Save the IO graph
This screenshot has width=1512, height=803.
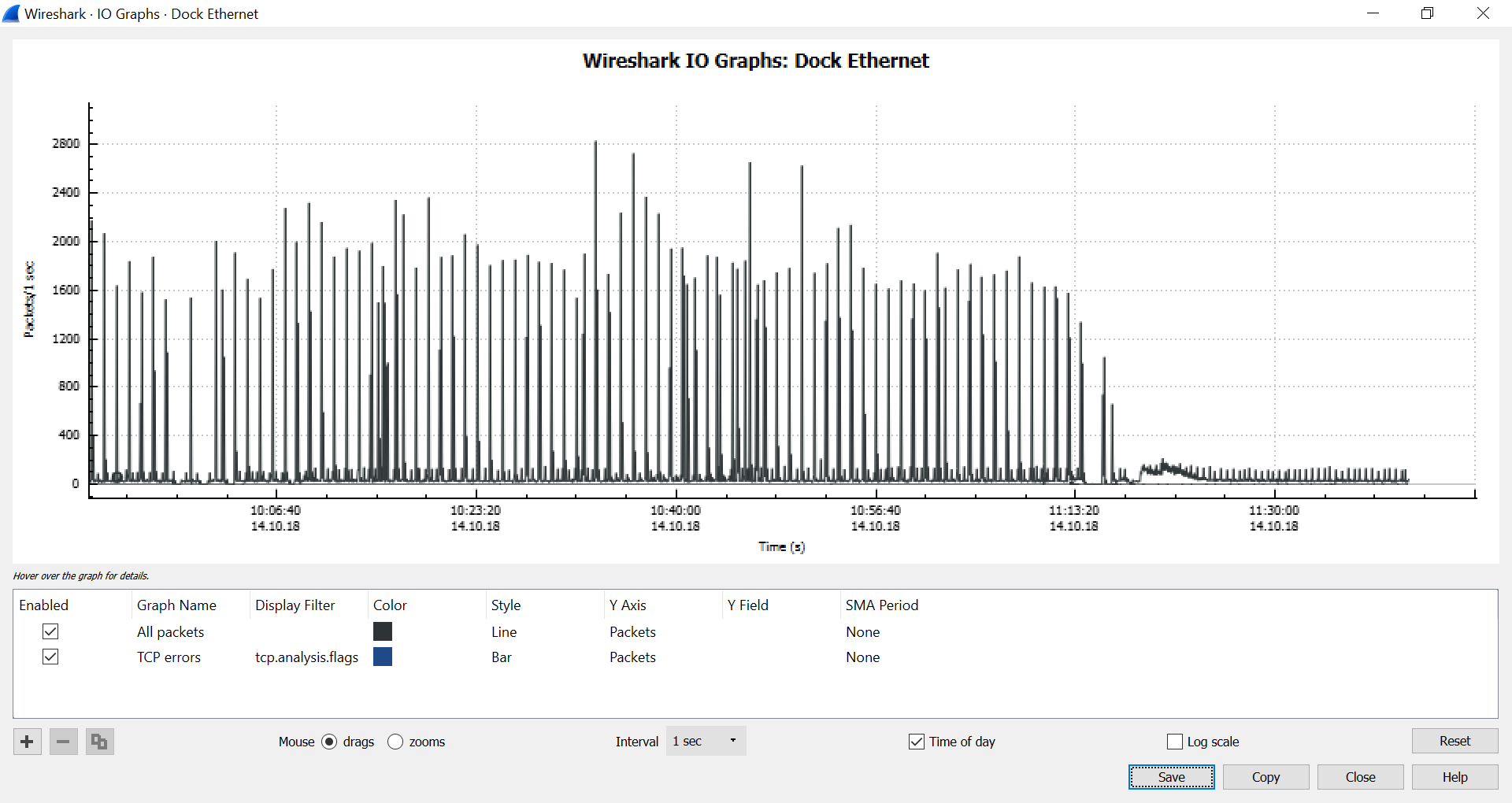1171,777
